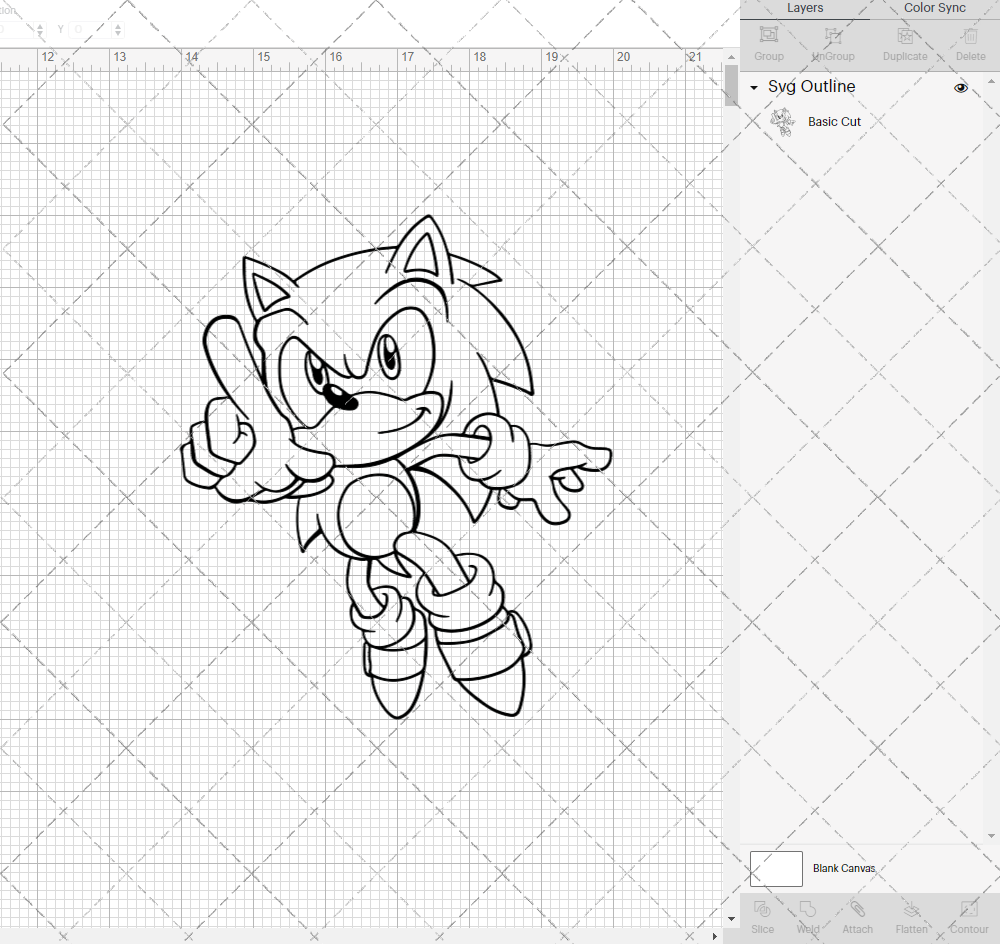Screen dimensions: 1000x944
Task: Open the Color Sync tab
Action: [x=934, y=8]
